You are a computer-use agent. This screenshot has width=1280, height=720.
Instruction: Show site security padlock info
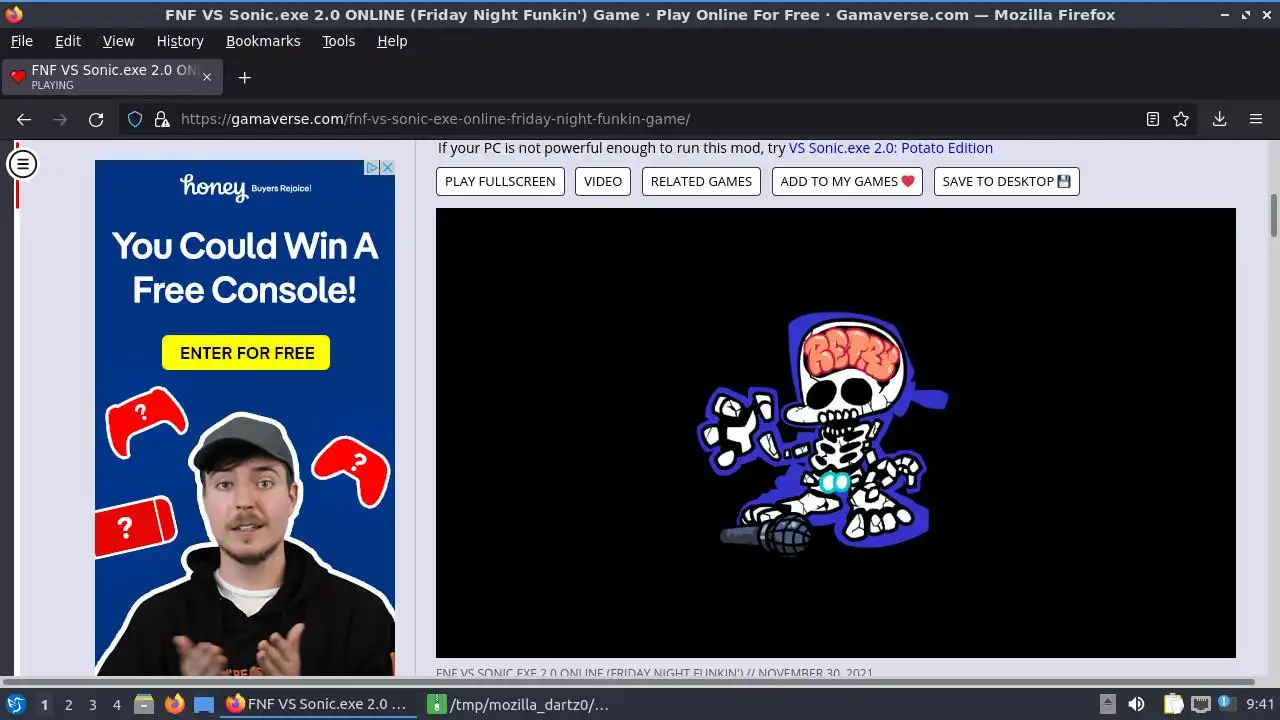click(x=162, y=119)
